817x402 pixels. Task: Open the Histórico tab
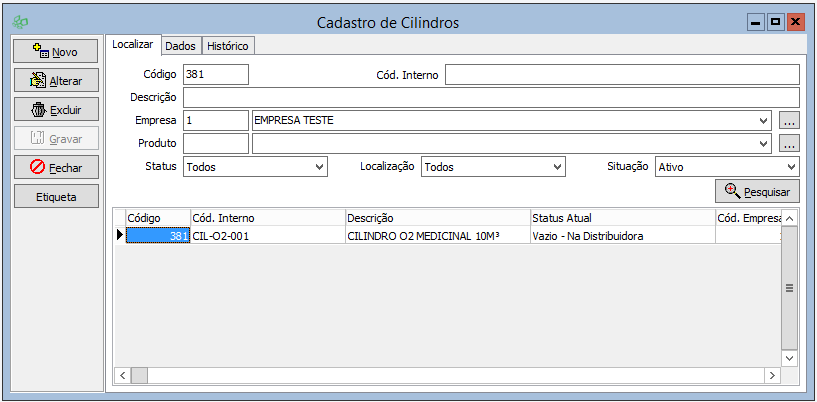point(229,46)
